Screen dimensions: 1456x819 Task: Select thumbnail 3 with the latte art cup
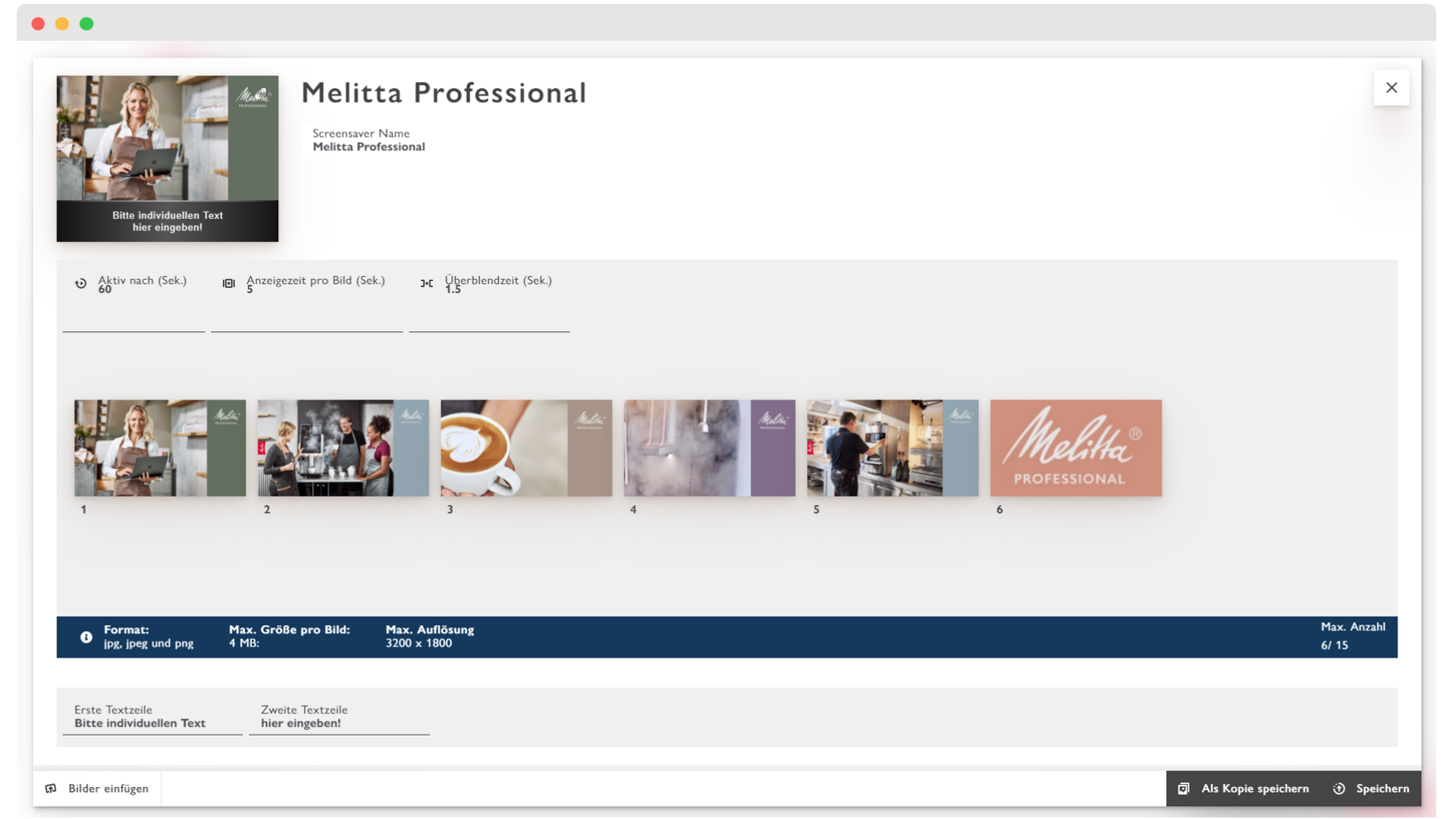[526, 448]
